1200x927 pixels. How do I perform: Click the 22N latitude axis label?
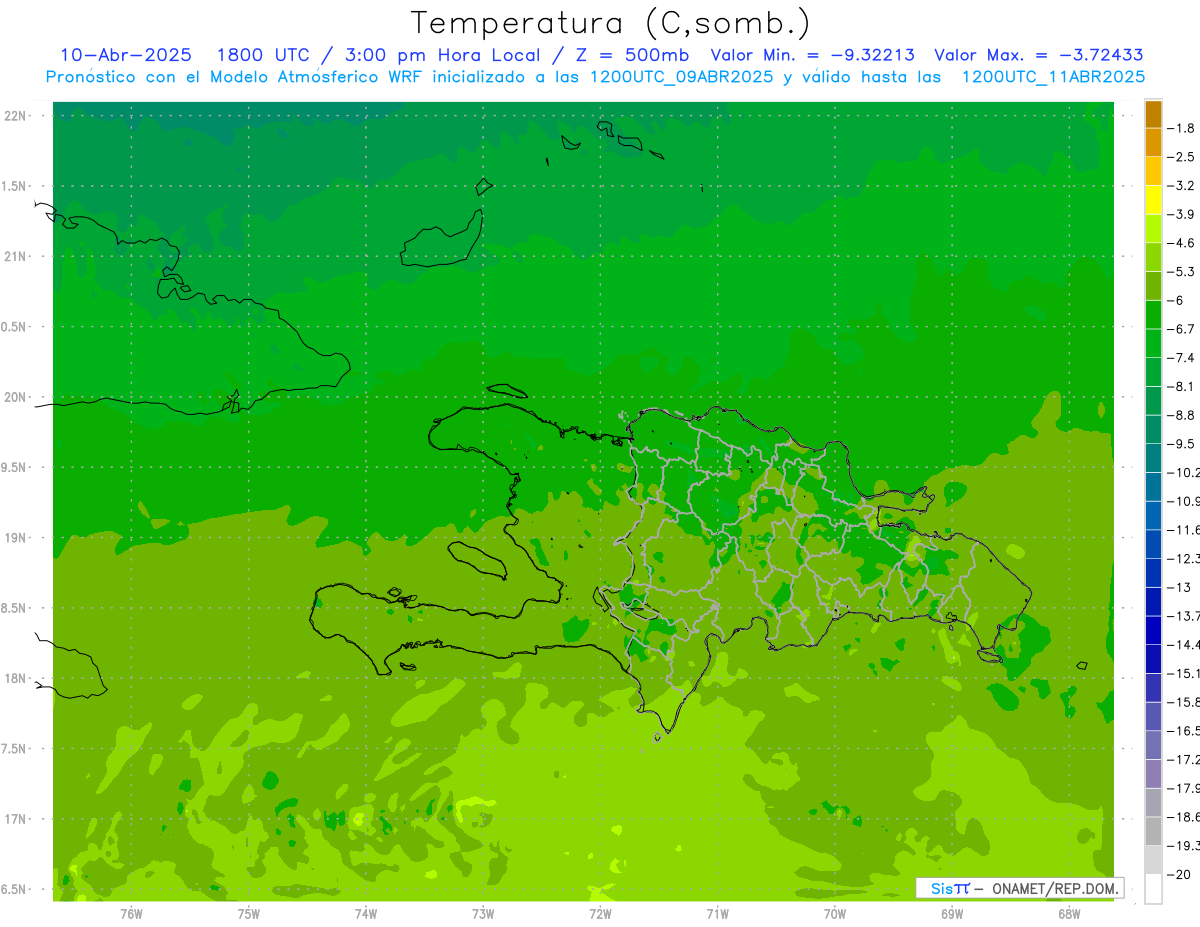(15, 116)
